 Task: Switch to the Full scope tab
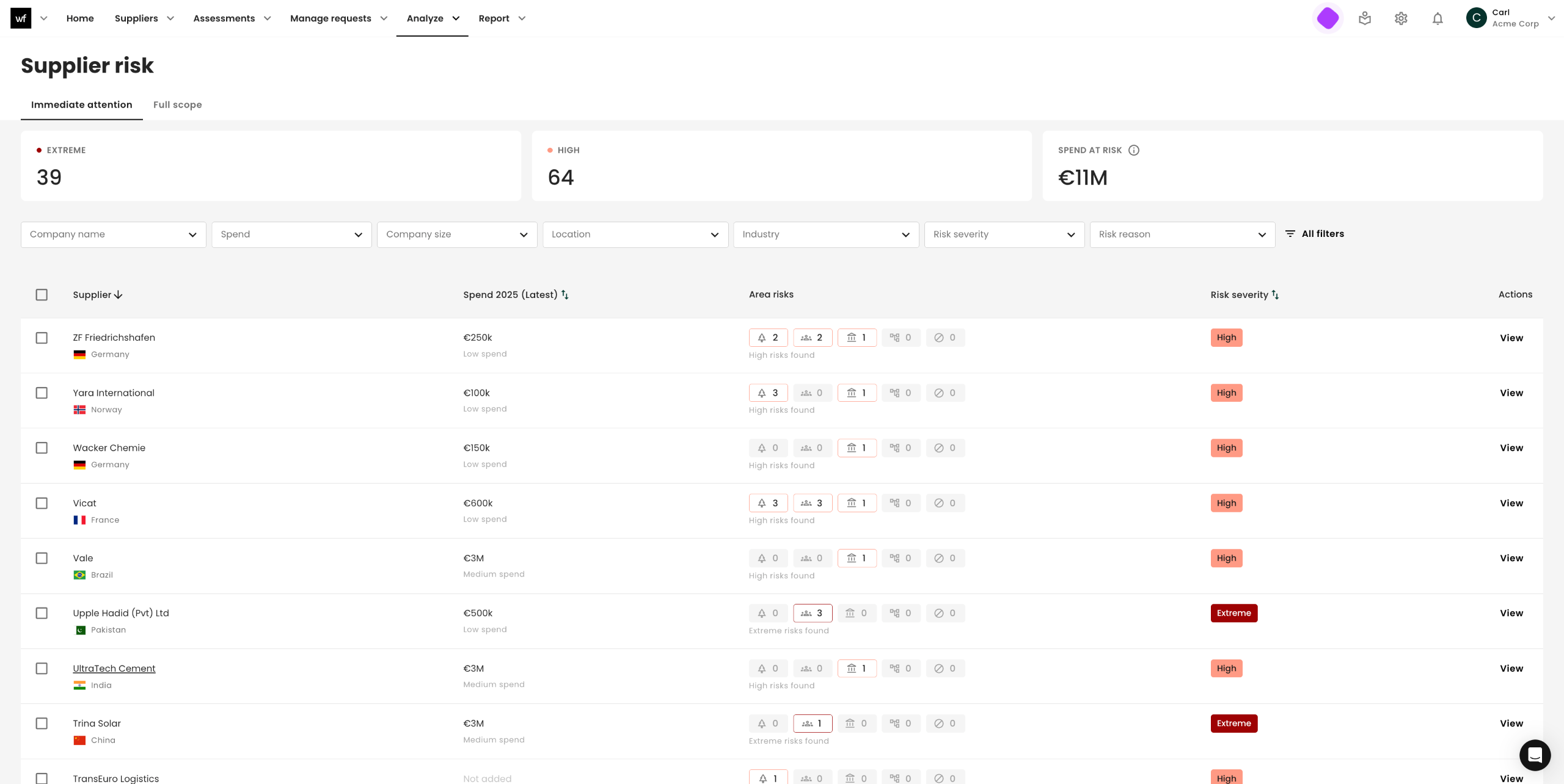click(177, 104)
